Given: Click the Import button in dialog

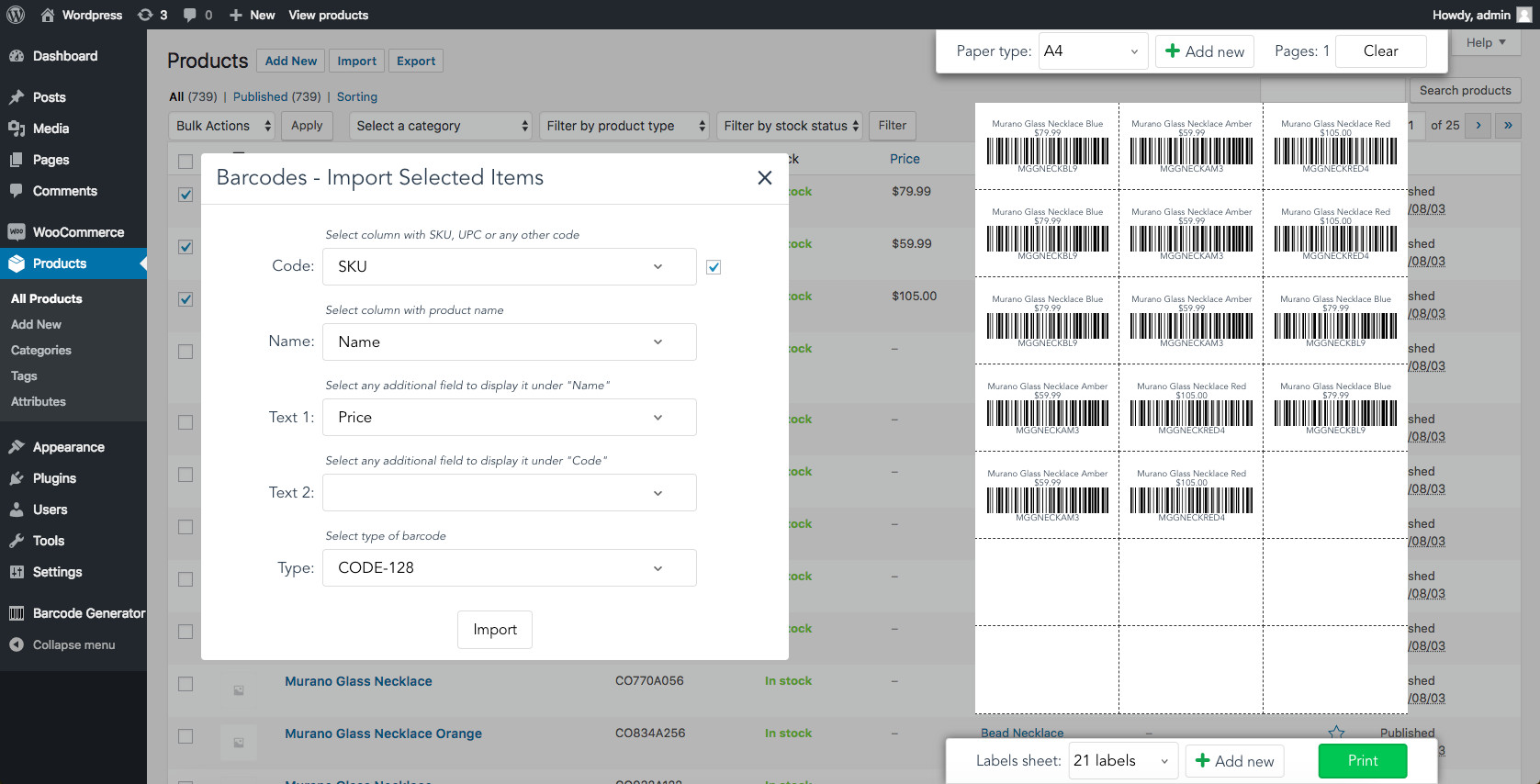Looking at the screenshot, I should tap(495, 630).
